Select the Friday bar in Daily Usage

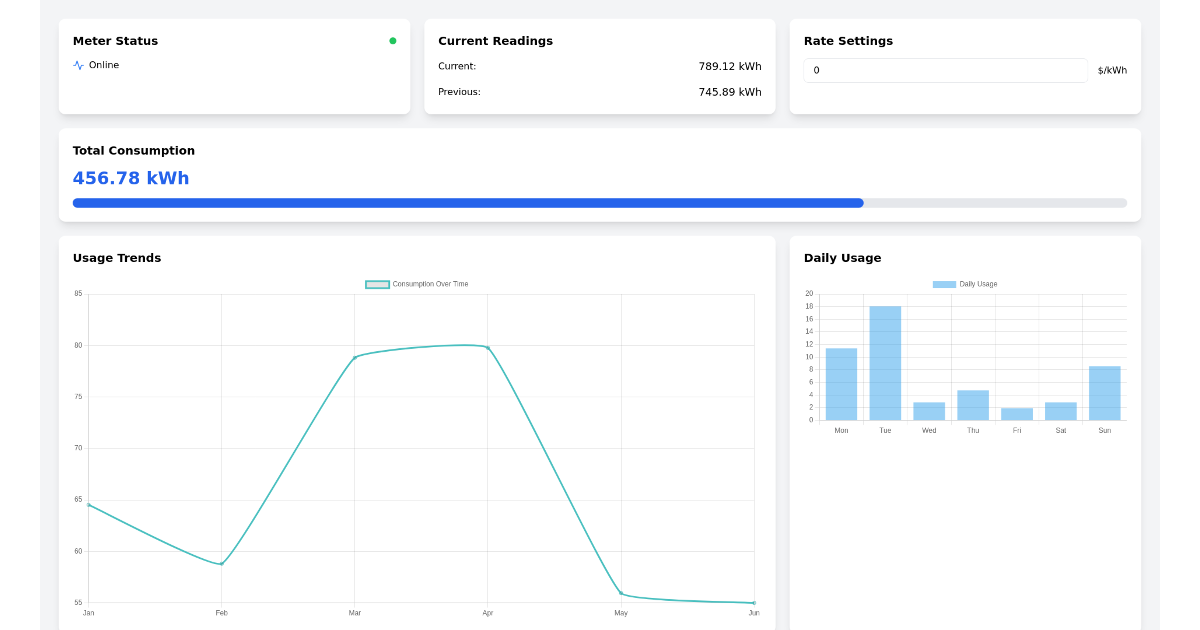pos(1016,413)
